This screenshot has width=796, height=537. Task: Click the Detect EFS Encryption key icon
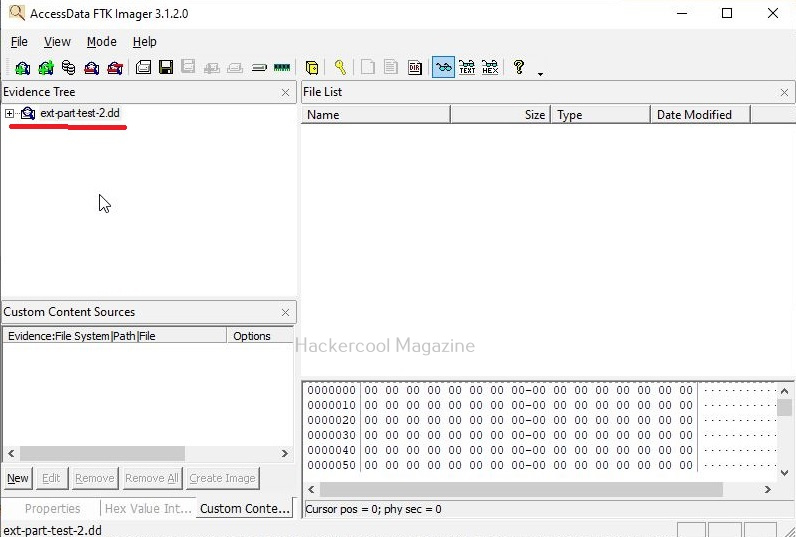(340, 68)
